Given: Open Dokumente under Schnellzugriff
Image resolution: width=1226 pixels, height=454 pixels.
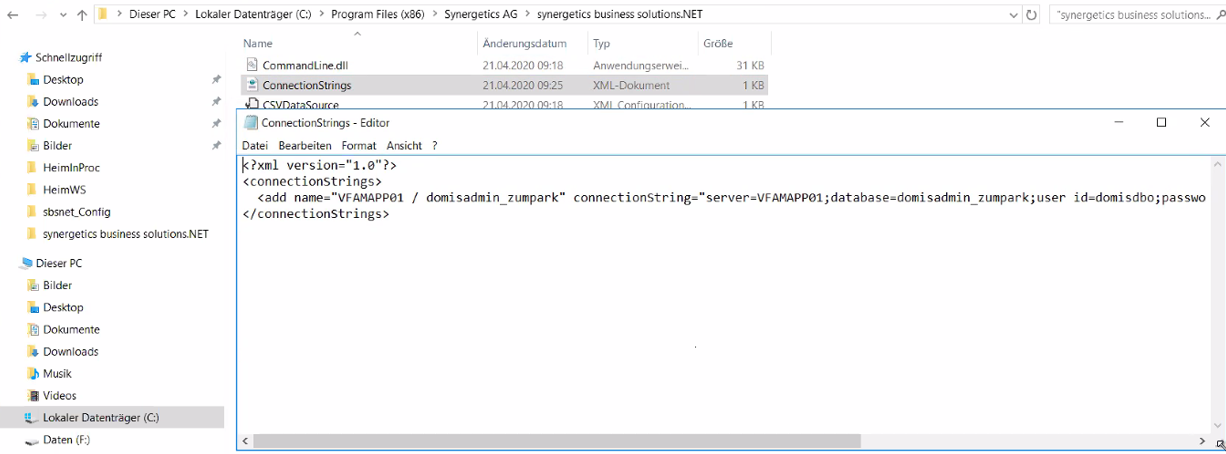Looking at the screenshot, I should (x=71, y=124).
